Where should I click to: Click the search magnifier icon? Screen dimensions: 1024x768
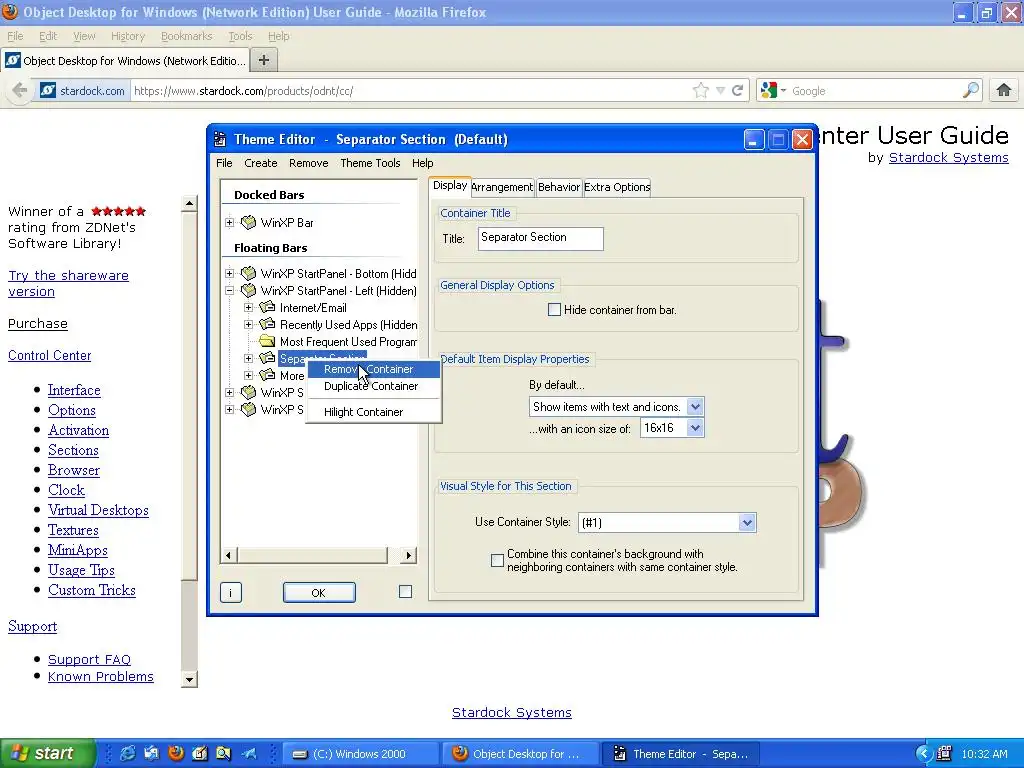pyautogui.click(x=971, y=90)
